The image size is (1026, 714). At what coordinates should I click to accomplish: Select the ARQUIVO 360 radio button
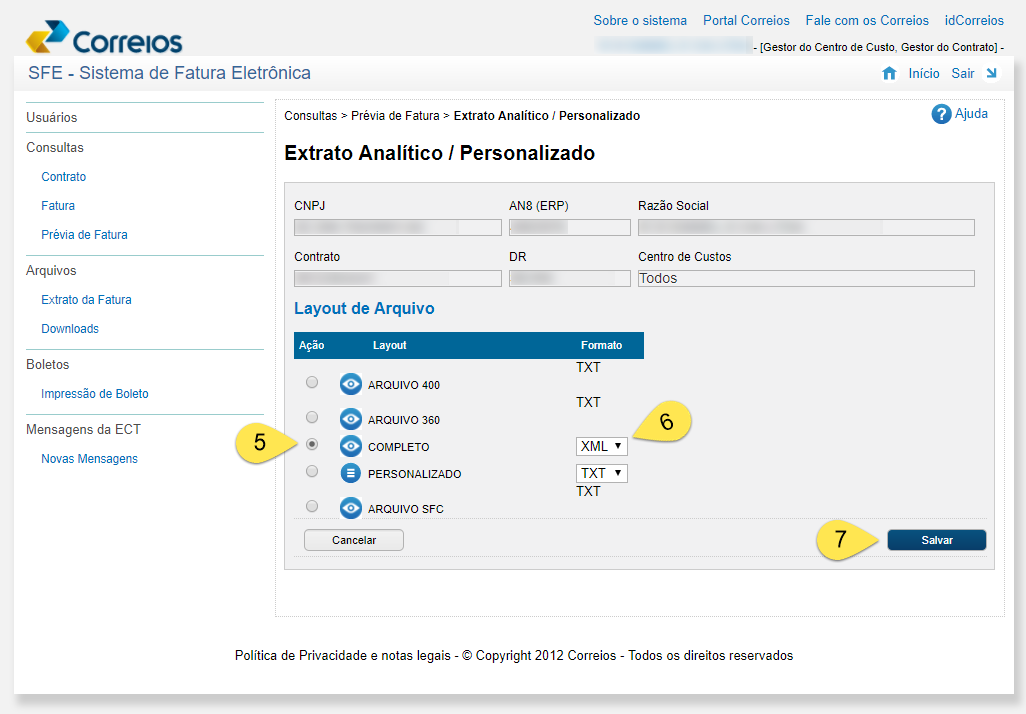point(312,417)
